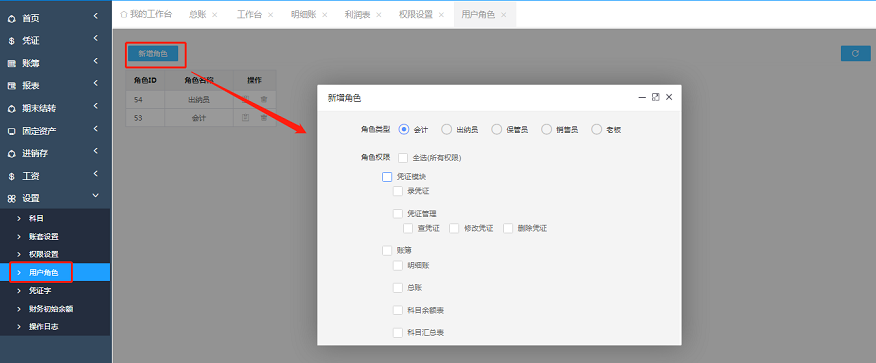Click the refresh icon button at top right
The width and height of the screenshot is (876, 363).
click(855, 54)
